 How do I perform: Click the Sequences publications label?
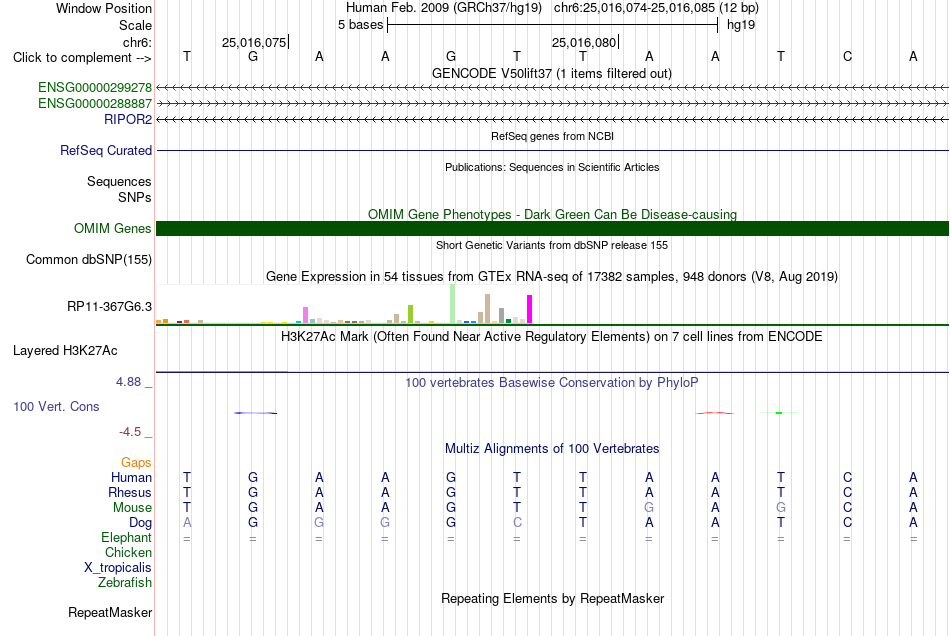[119, 181]
